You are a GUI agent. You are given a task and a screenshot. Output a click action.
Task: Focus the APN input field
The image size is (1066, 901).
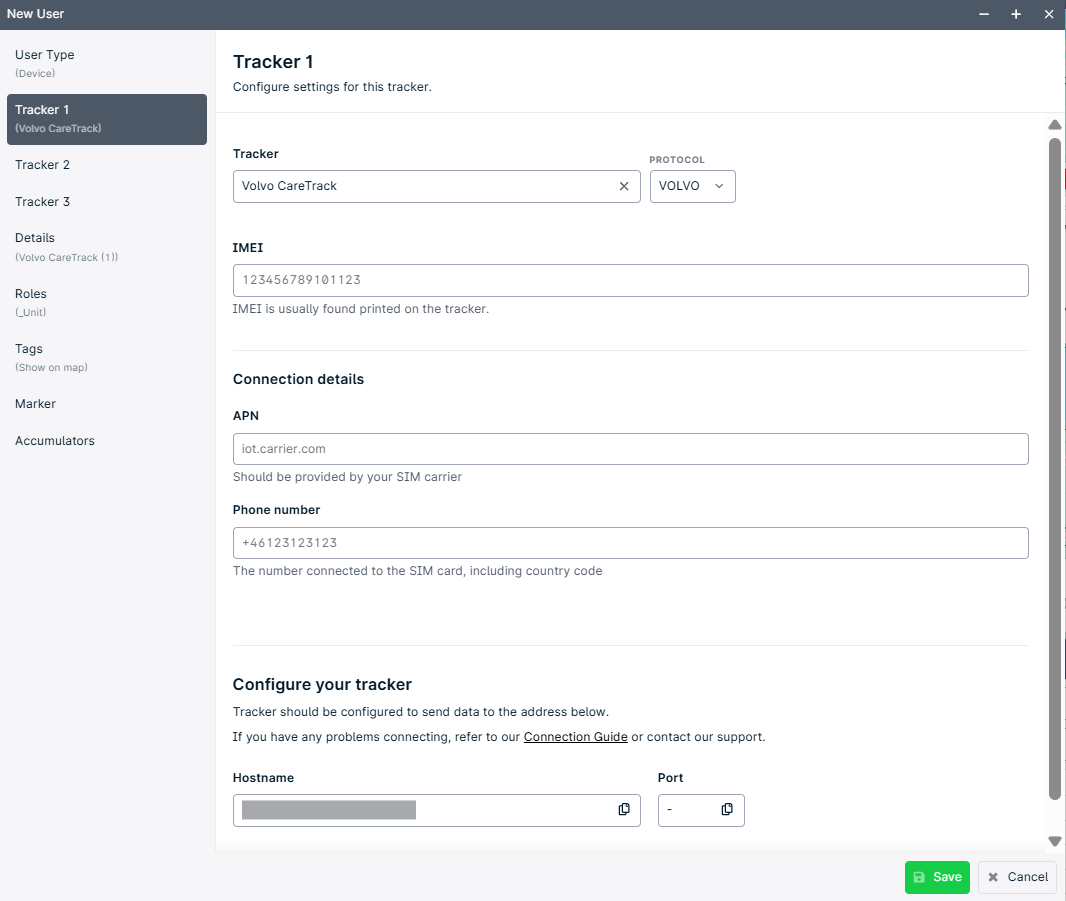point(630,449)
